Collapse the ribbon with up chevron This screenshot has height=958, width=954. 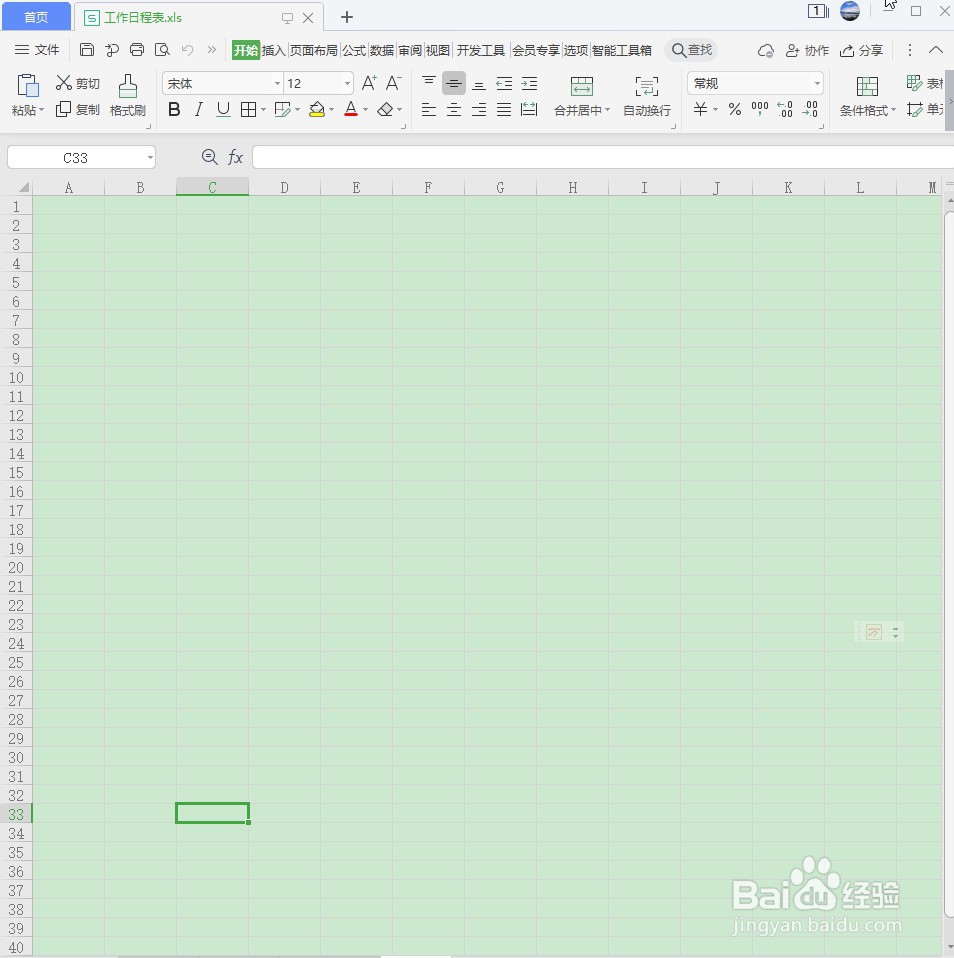click(x=936, y=50)
